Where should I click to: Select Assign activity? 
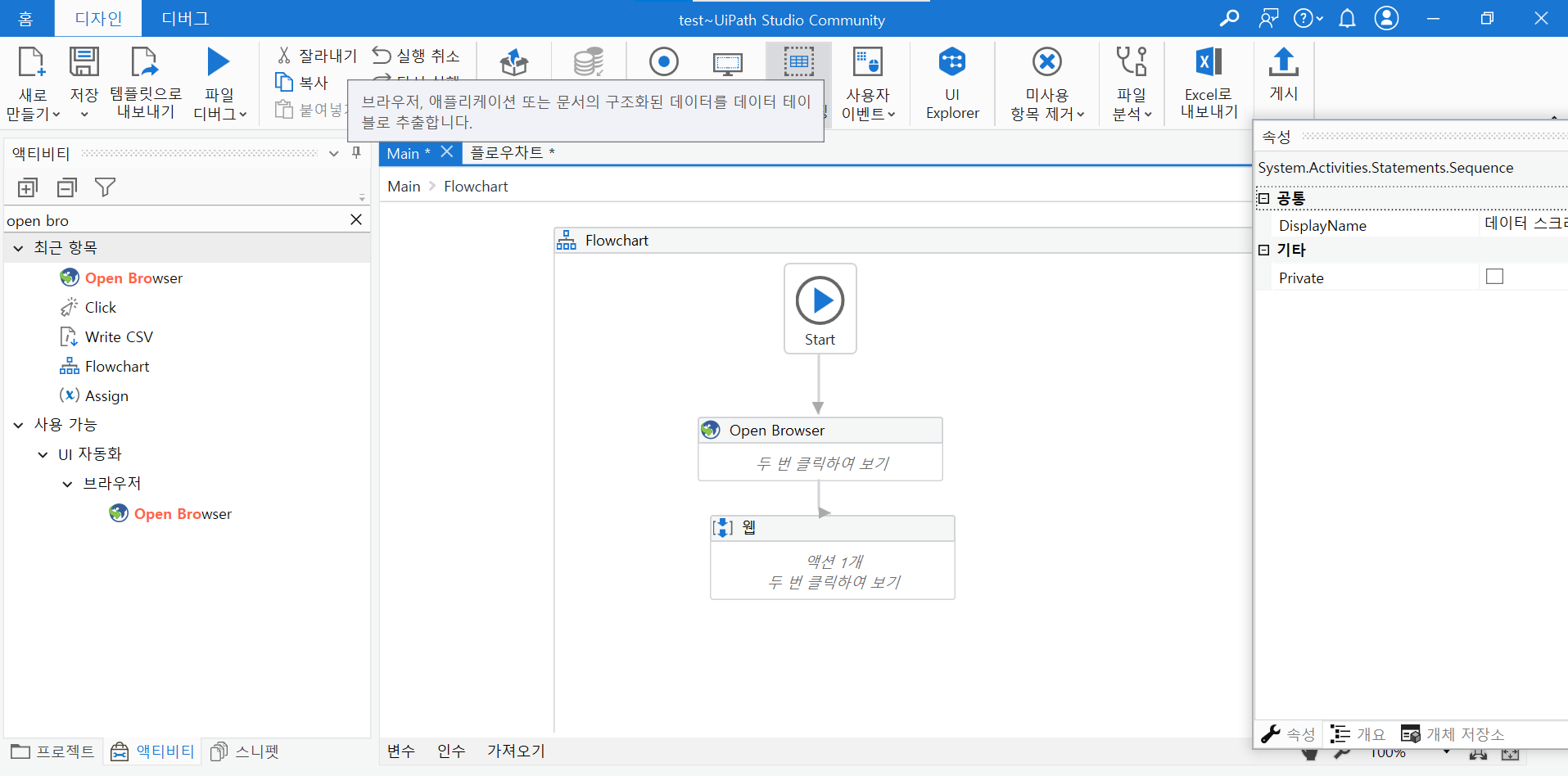[x=94, y=396]
